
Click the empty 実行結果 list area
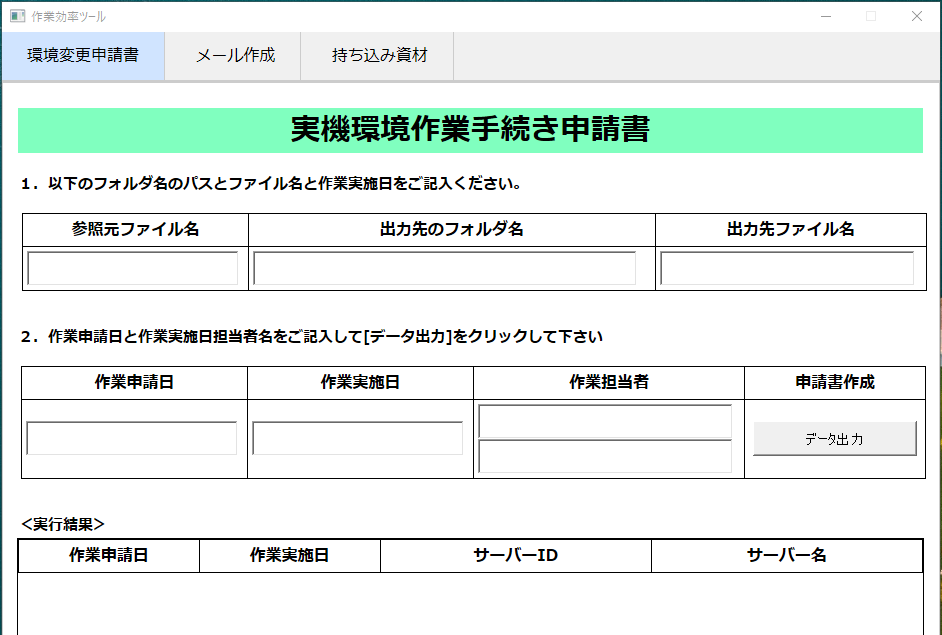point(470,604)
